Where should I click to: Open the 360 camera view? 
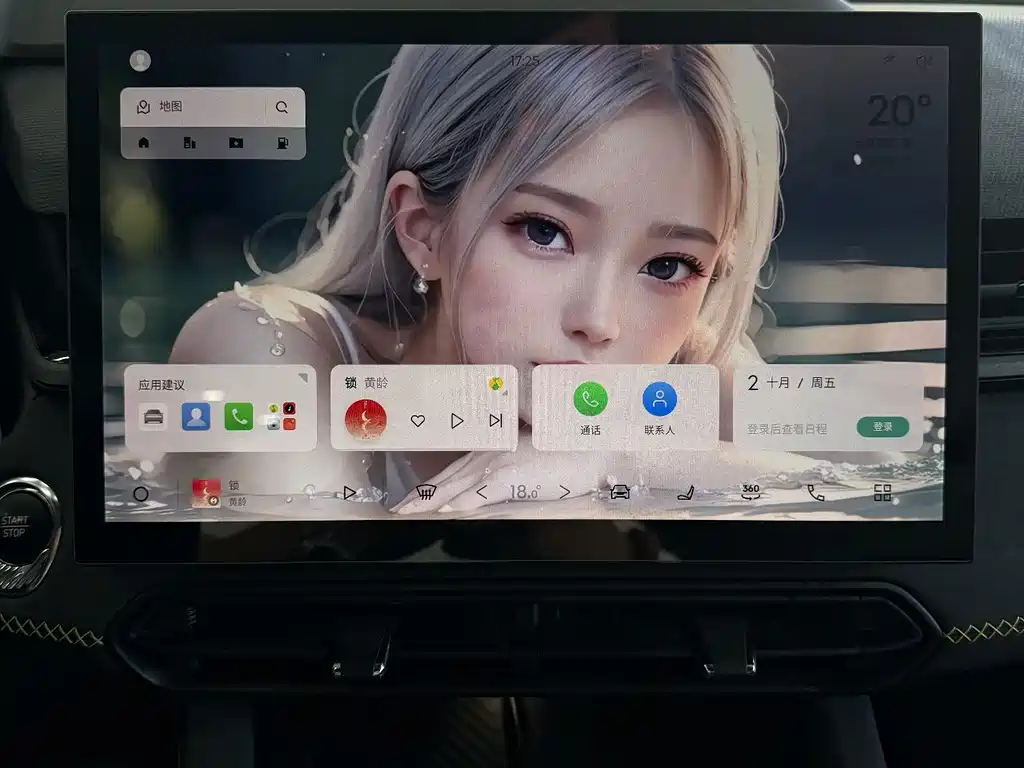point(751,492)
